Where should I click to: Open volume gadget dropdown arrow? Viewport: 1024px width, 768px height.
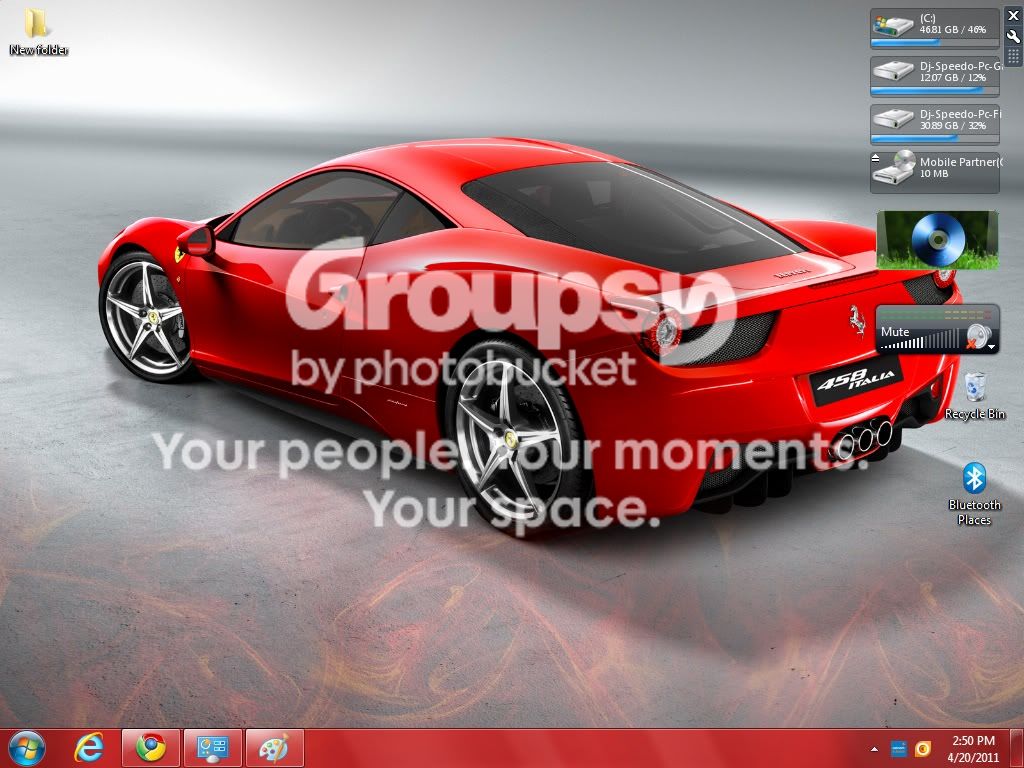pyautogui.click(x=992, y=347)
